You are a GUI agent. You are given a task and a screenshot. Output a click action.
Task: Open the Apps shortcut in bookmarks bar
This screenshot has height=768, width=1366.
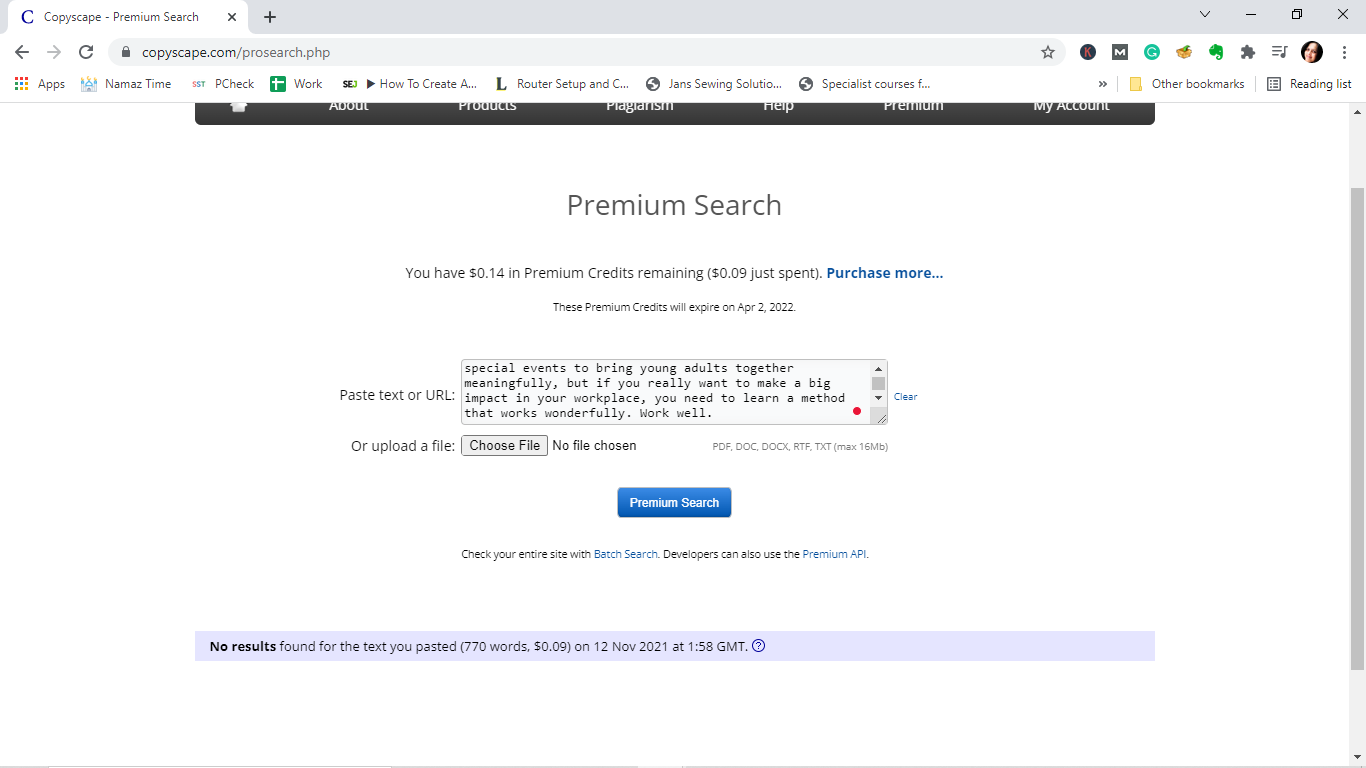click(40, 84)
